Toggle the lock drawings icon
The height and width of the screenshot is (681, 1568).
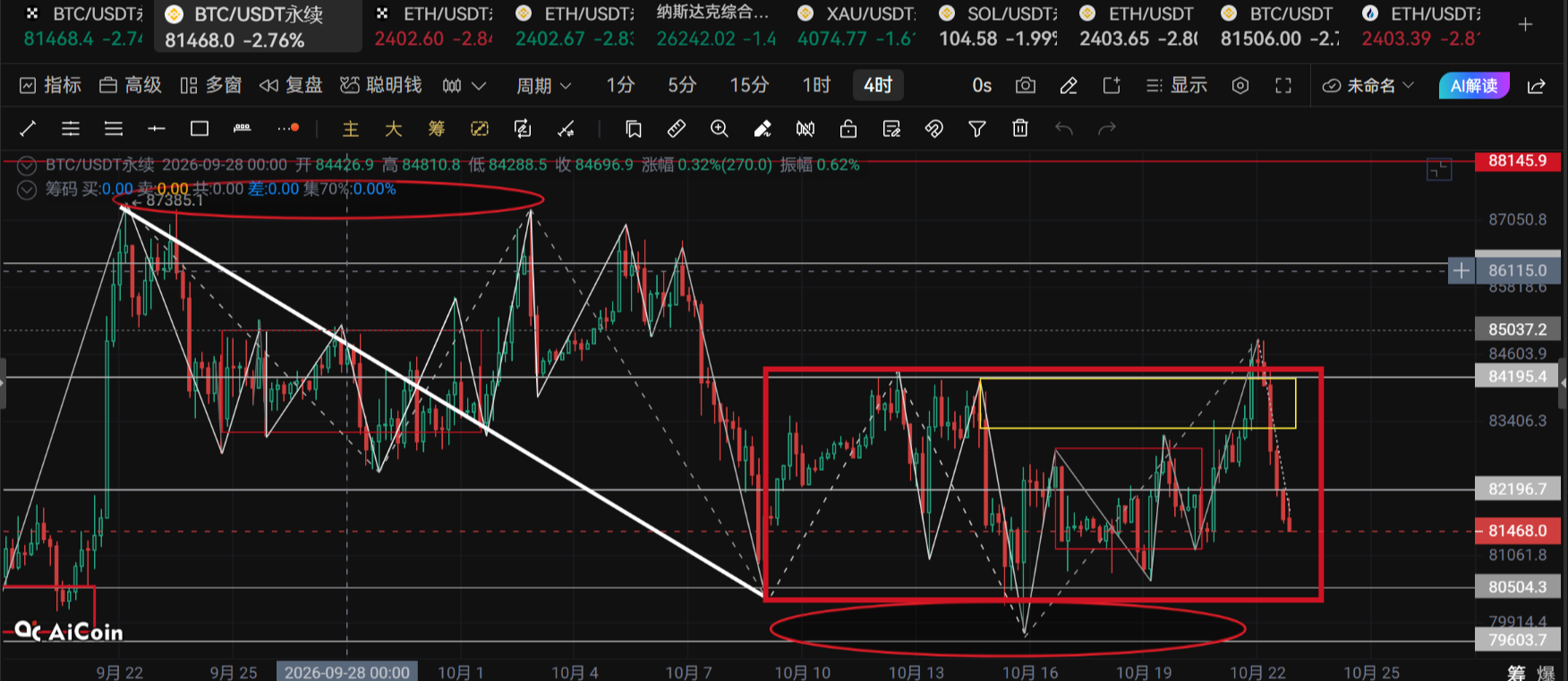848,129
